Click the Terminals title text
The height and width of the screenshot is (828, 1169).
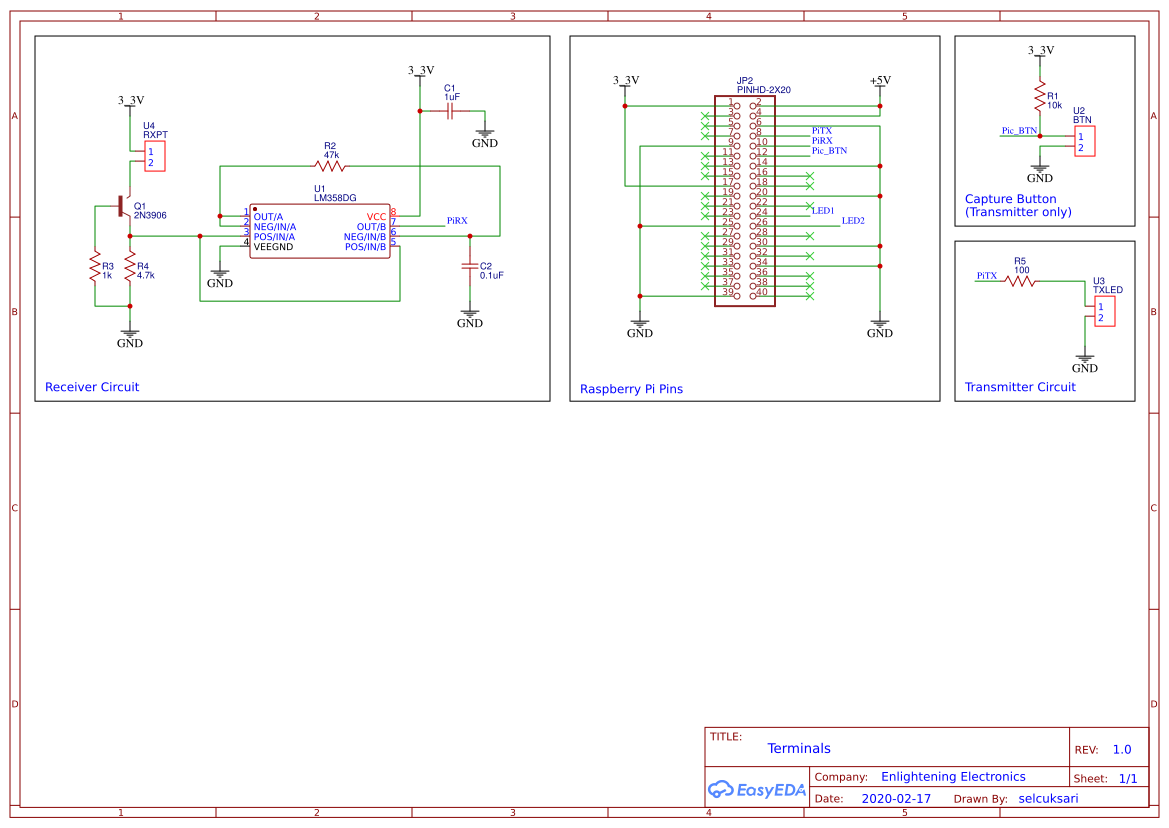coord(799,748)
